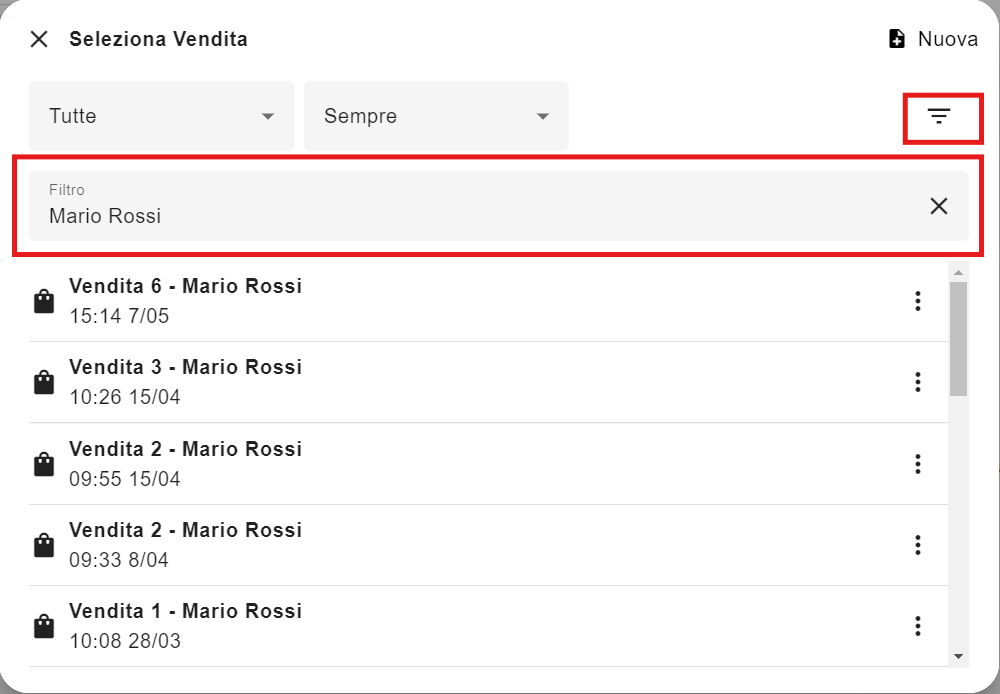Viewport: 1000px width, 694px height.
Task: Open more options for sale at 09:55 15/04
Action: 918,464
